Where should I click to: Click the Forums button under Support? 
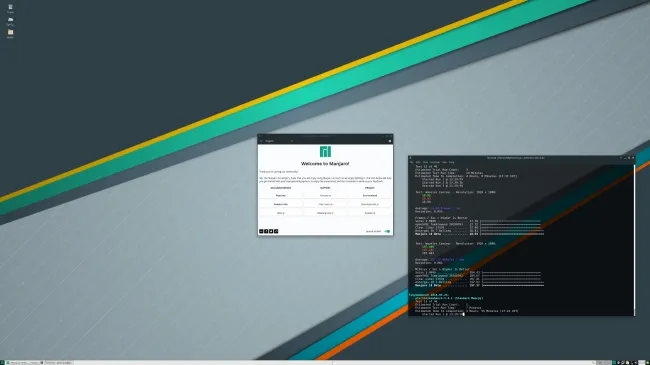[x=325, y=195]
